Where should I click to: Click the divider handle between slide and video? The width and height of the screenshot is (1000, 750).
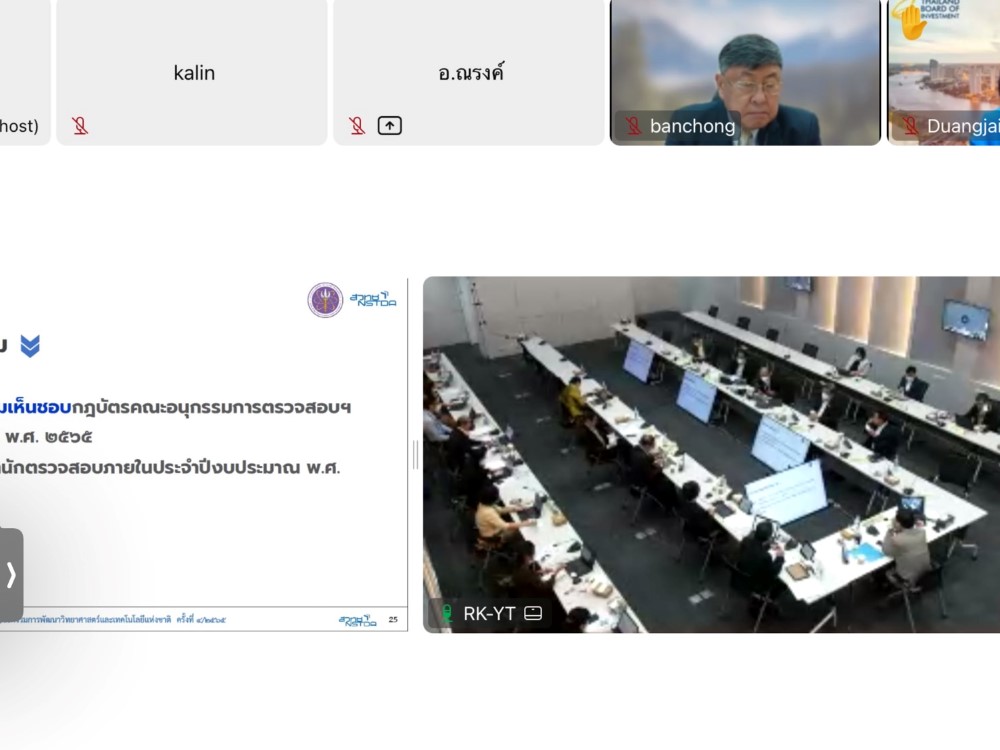(415, 455)
